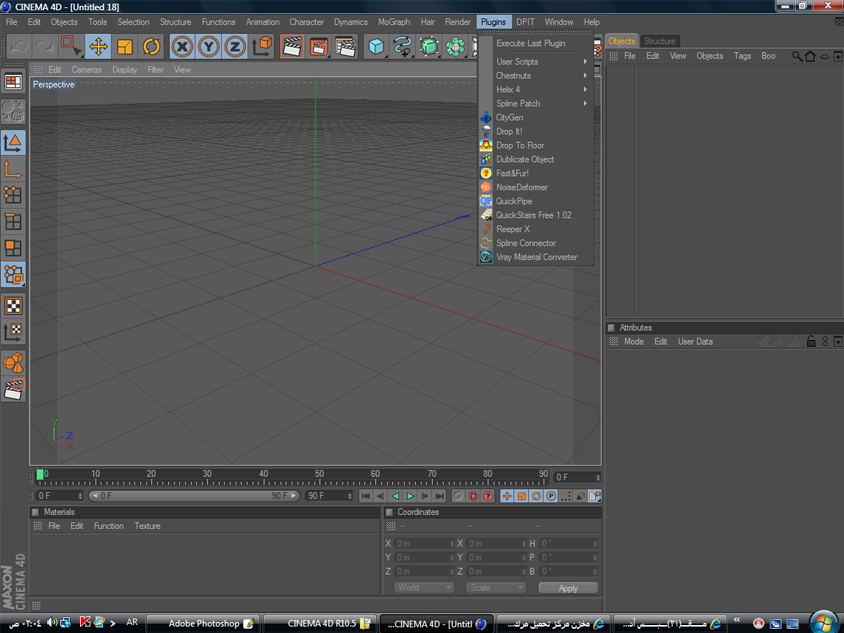Open the MoGraph menu
The height and width of the screenshot is (633, 844).
coord(393,22)
